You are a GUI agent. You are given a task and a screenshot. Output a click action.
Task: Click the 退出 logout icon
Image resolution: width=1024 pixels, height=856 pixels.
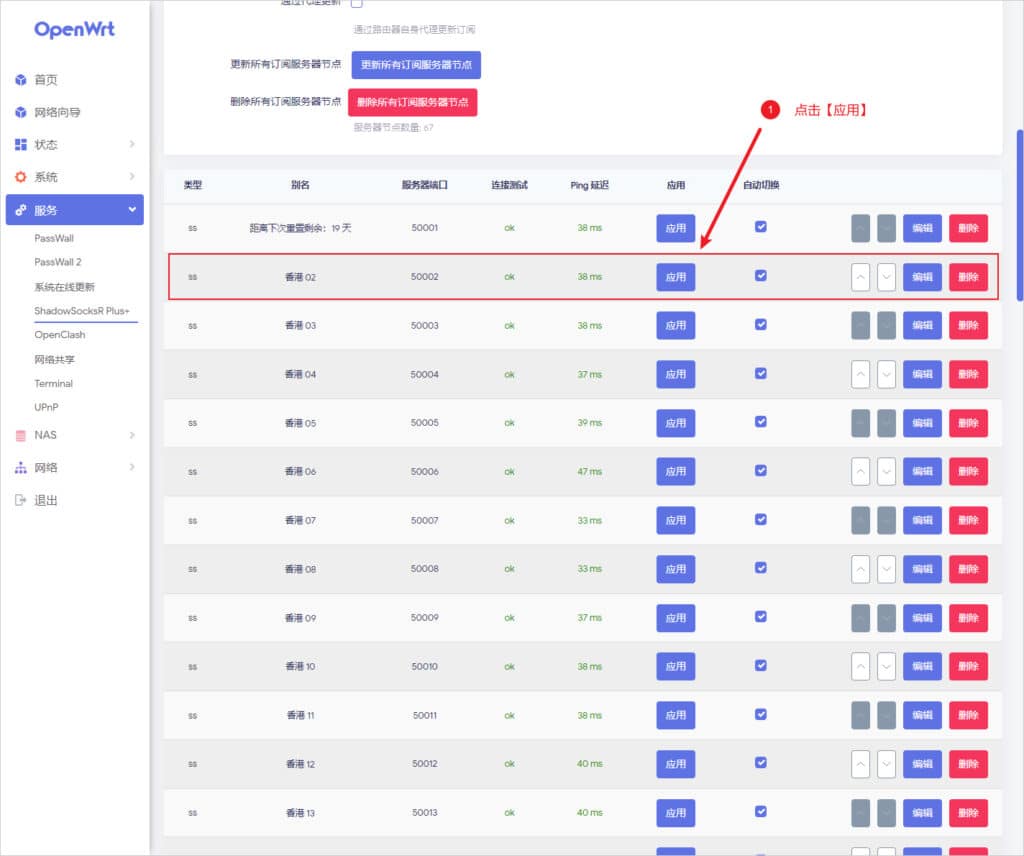(20, 500)
